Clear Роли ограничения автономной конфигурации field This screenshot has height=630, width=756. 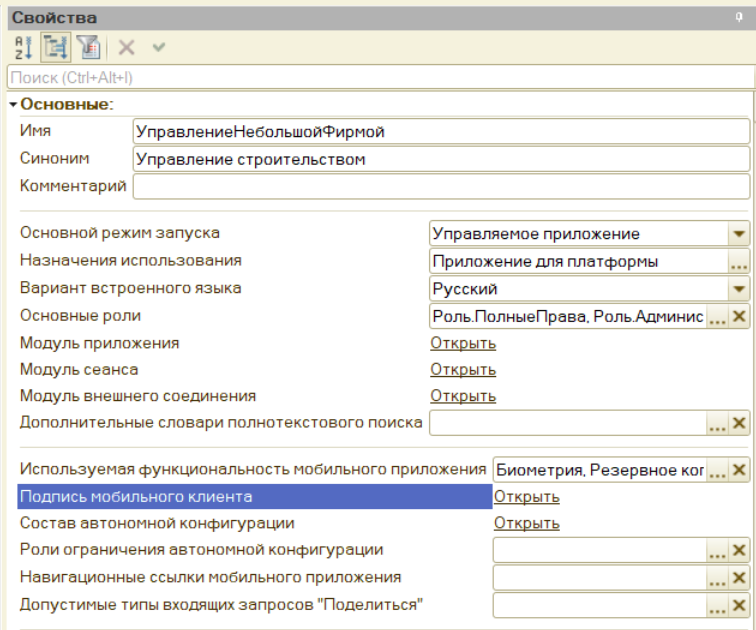click(739, 551)
